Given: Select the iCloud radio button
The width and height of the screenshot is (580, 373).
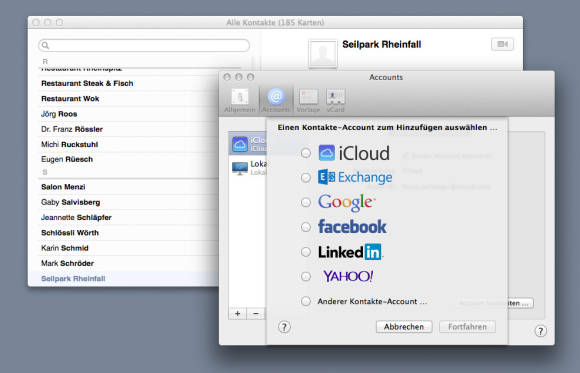Looking at the screenshot, I should 306,153.
